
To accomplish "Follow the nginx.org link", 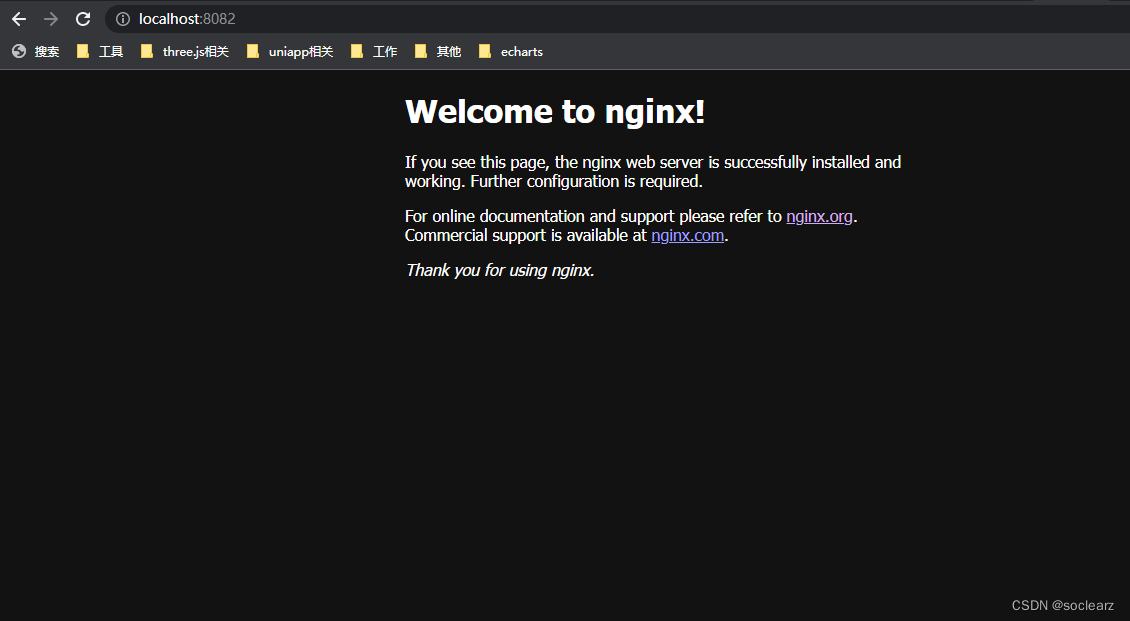I will pyautogui.click(x=819, y=216).
